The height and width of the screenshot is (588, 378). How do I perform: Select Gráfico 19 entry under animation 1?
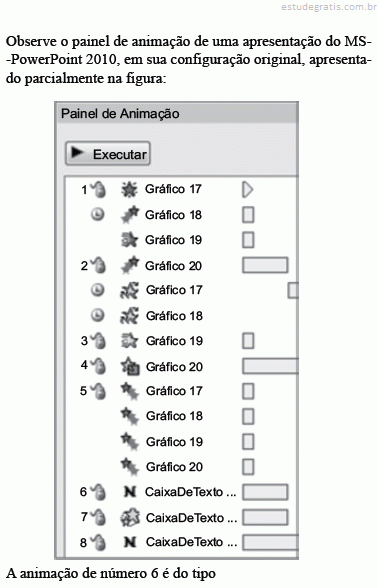(182, 240)
